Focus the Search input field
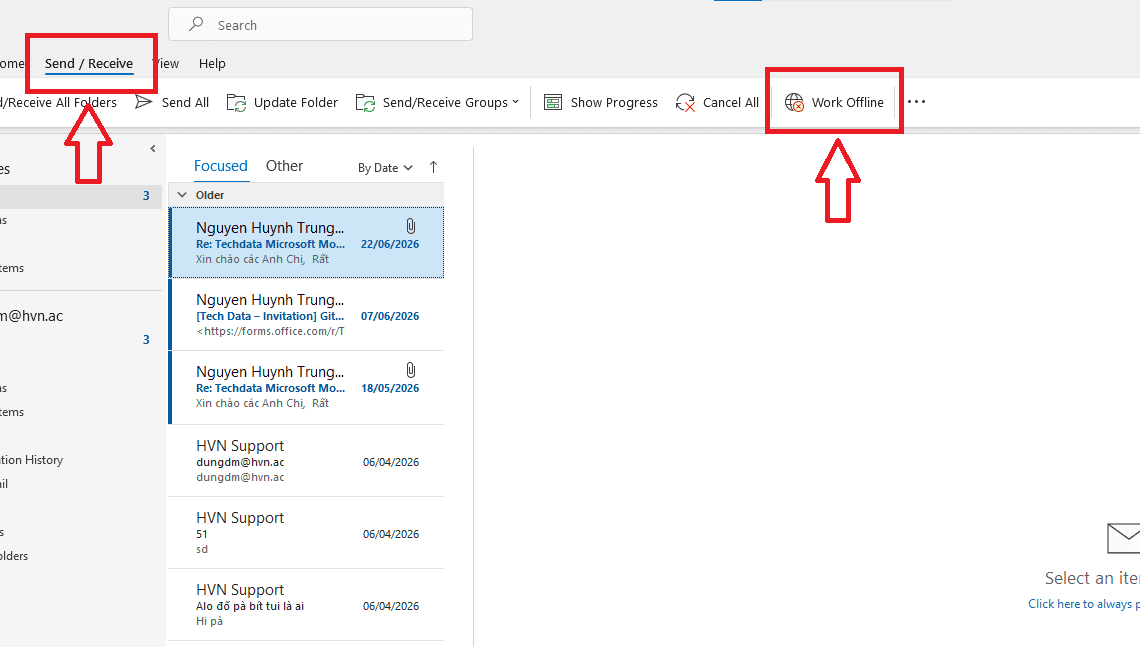The image size is (1140, 647). pyautogui.click(x=321, y=25)
